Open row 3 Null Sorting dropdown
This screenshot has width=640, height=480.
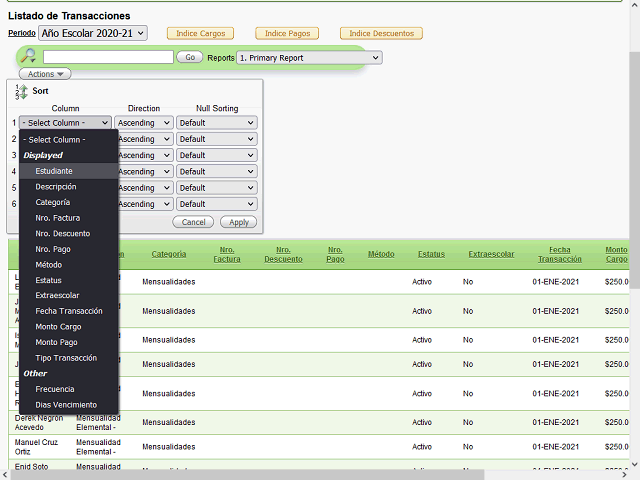click(217, 156)
